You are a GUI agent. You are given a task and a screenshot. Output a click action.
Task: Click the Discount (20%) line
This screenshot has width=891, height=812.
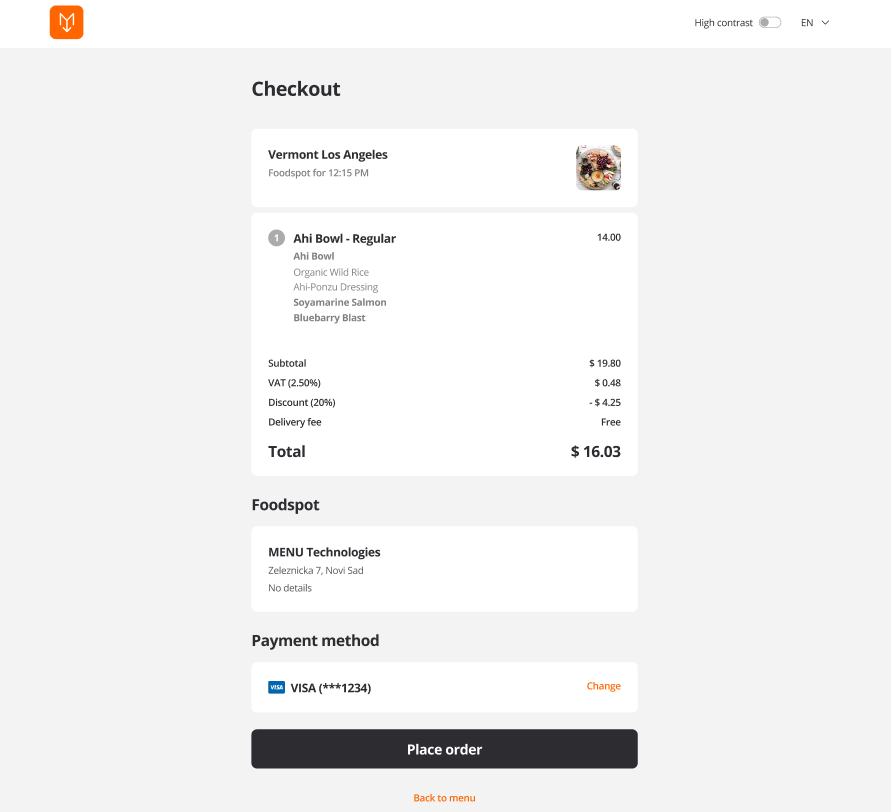tap(444, 402)
